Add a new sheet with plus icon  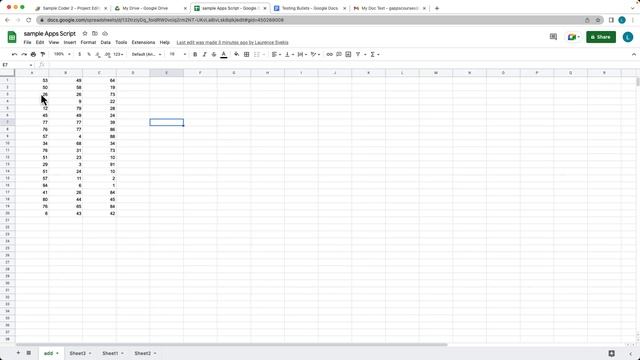[18, 353]
